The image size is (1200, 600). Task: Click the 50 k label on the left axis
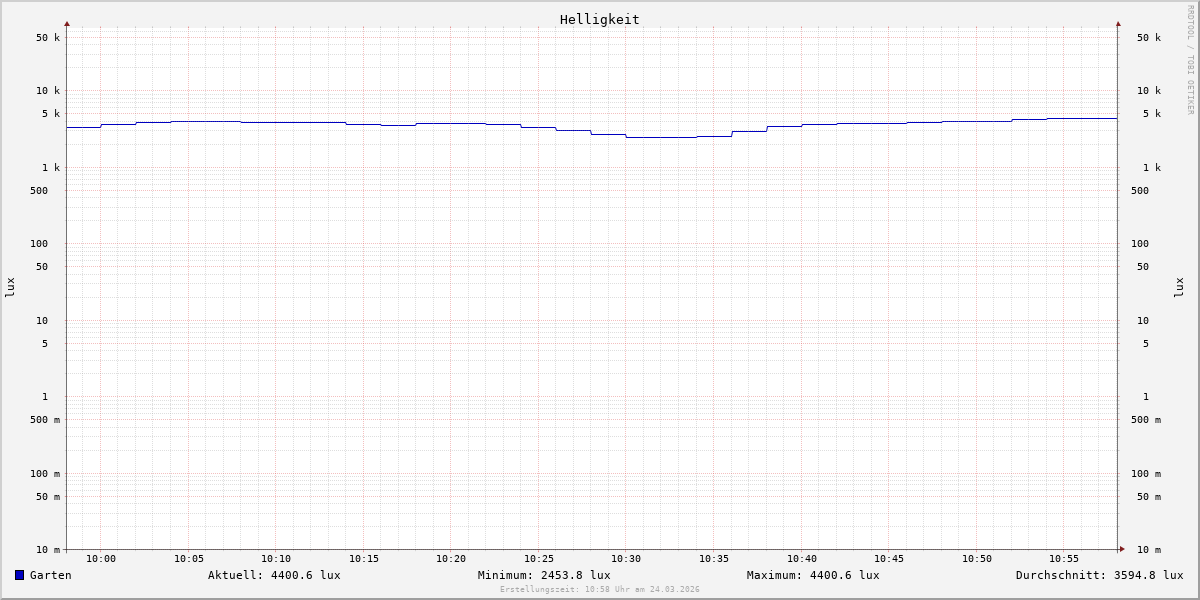point(48,38)
